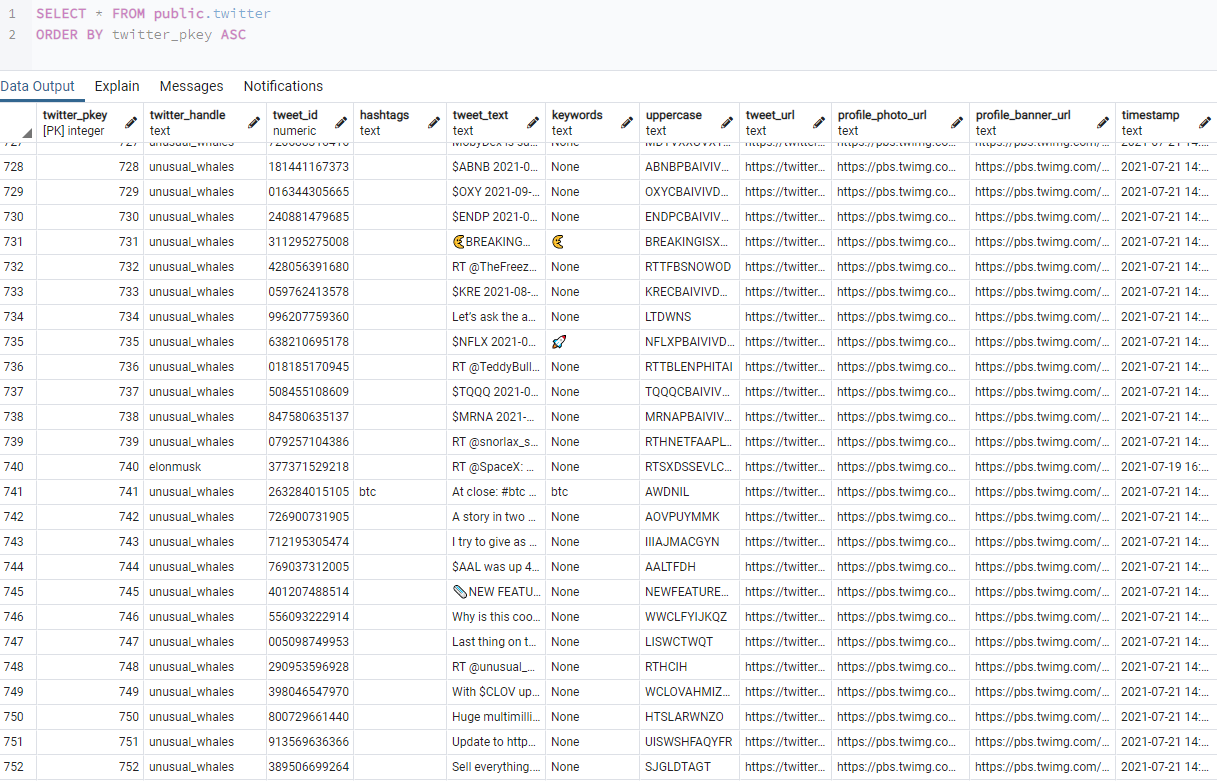This screenshot has height=781, width=1217.
Task: Click keywords cell btc in row 741
Action: (x=592, y=492)
